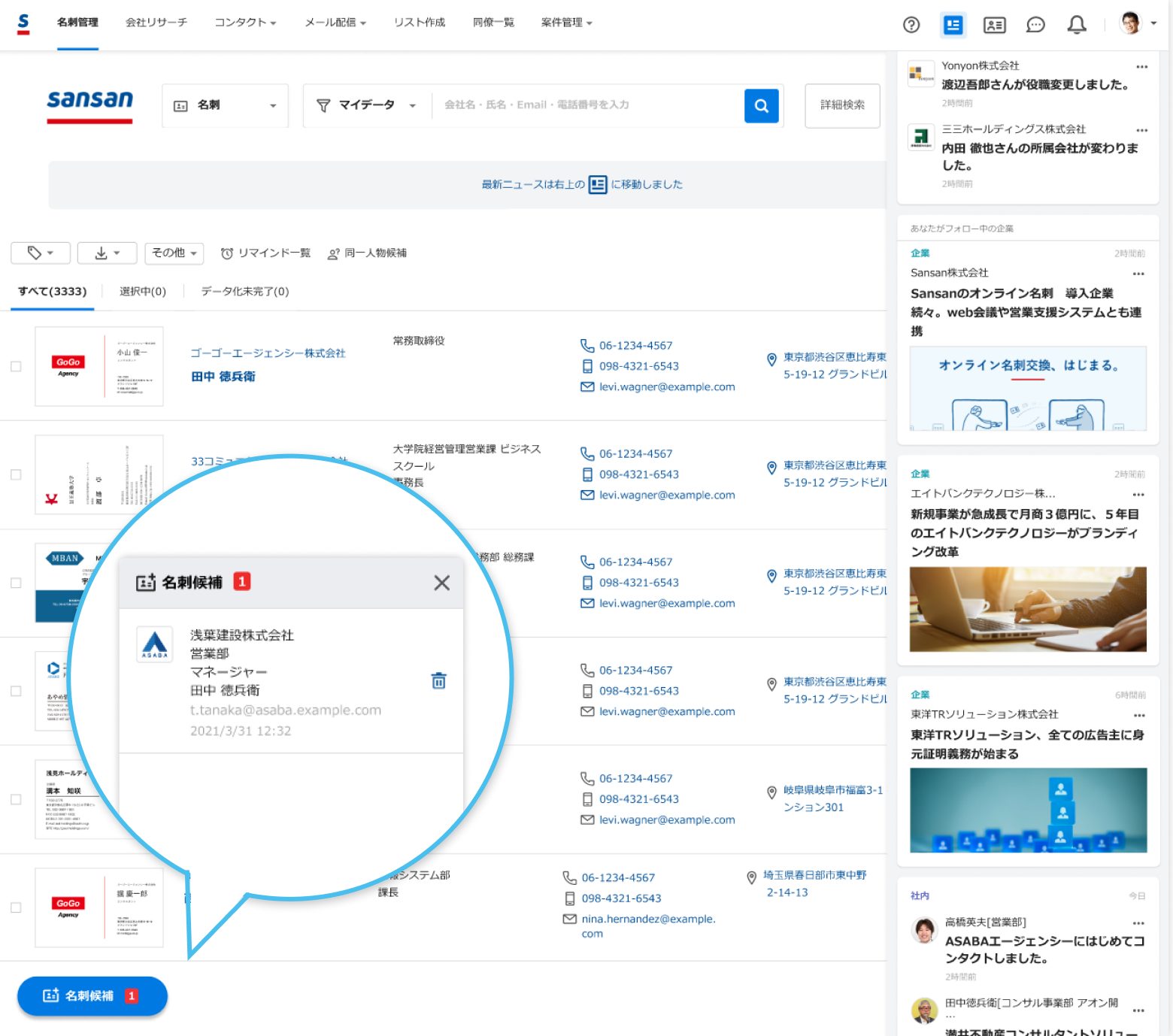Open the tag dropdown in the toolbar
This screenshot has height=1036, width=1173.
coord(41,253)
